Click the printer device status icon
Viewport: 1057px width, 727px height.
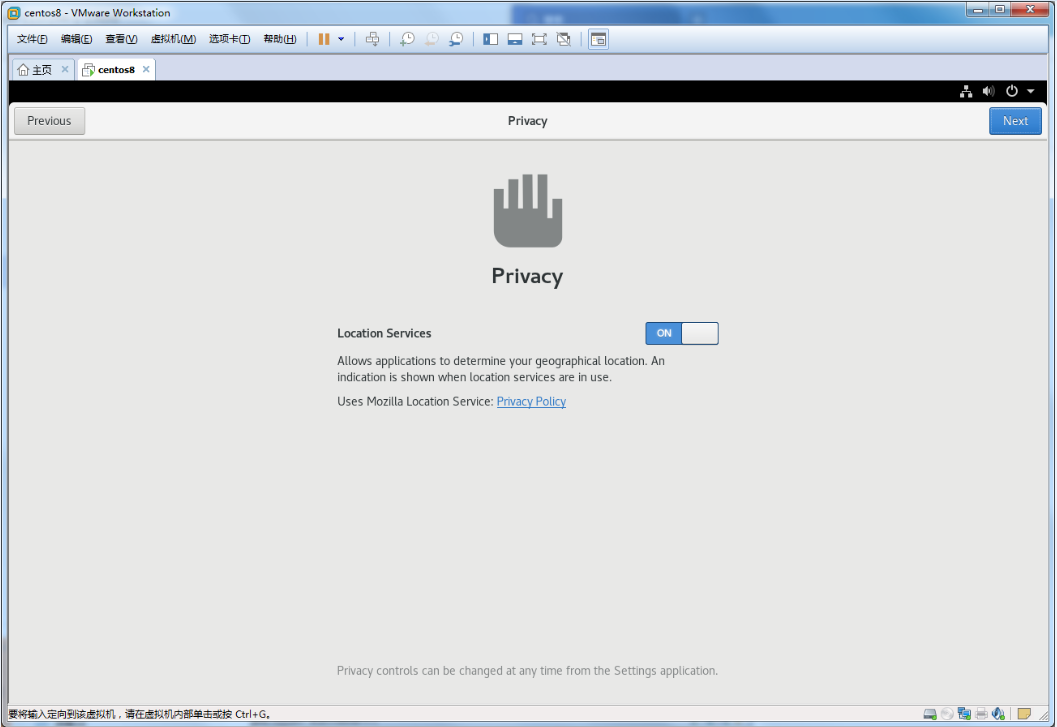[981, 714]
